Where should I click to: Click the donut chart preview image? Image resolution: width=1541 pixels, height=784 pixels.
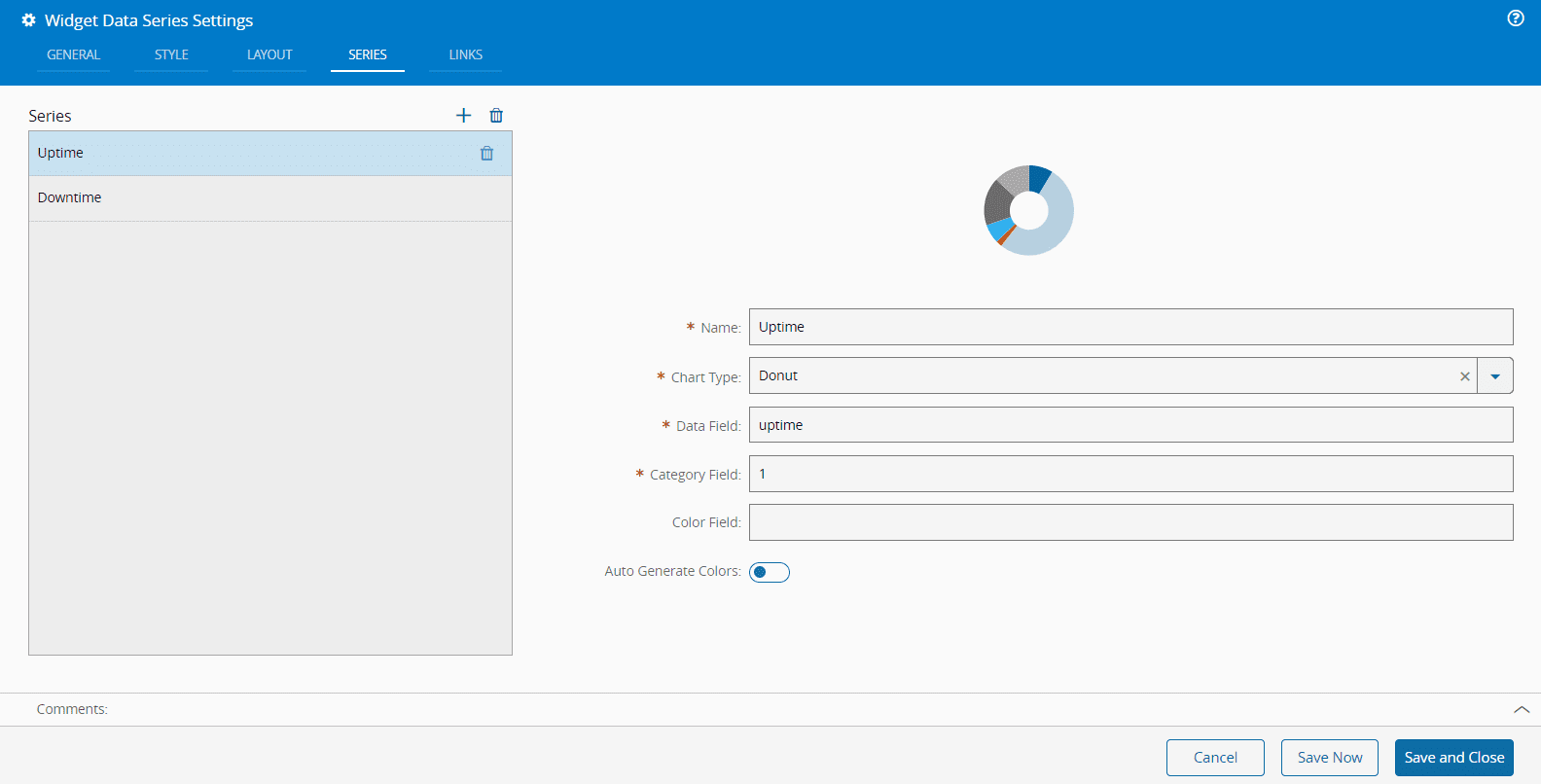[1028, 210]
